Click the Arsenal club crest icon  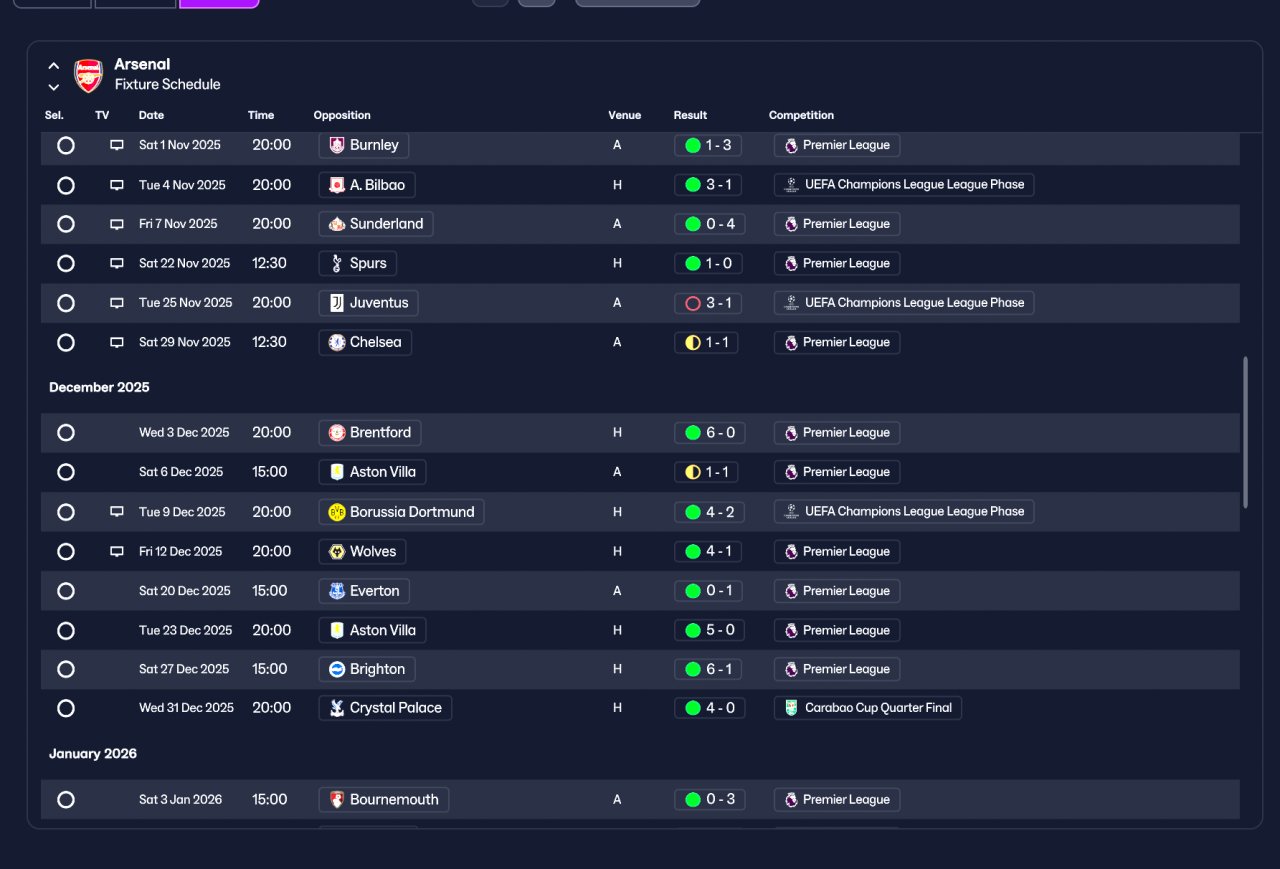89,75
